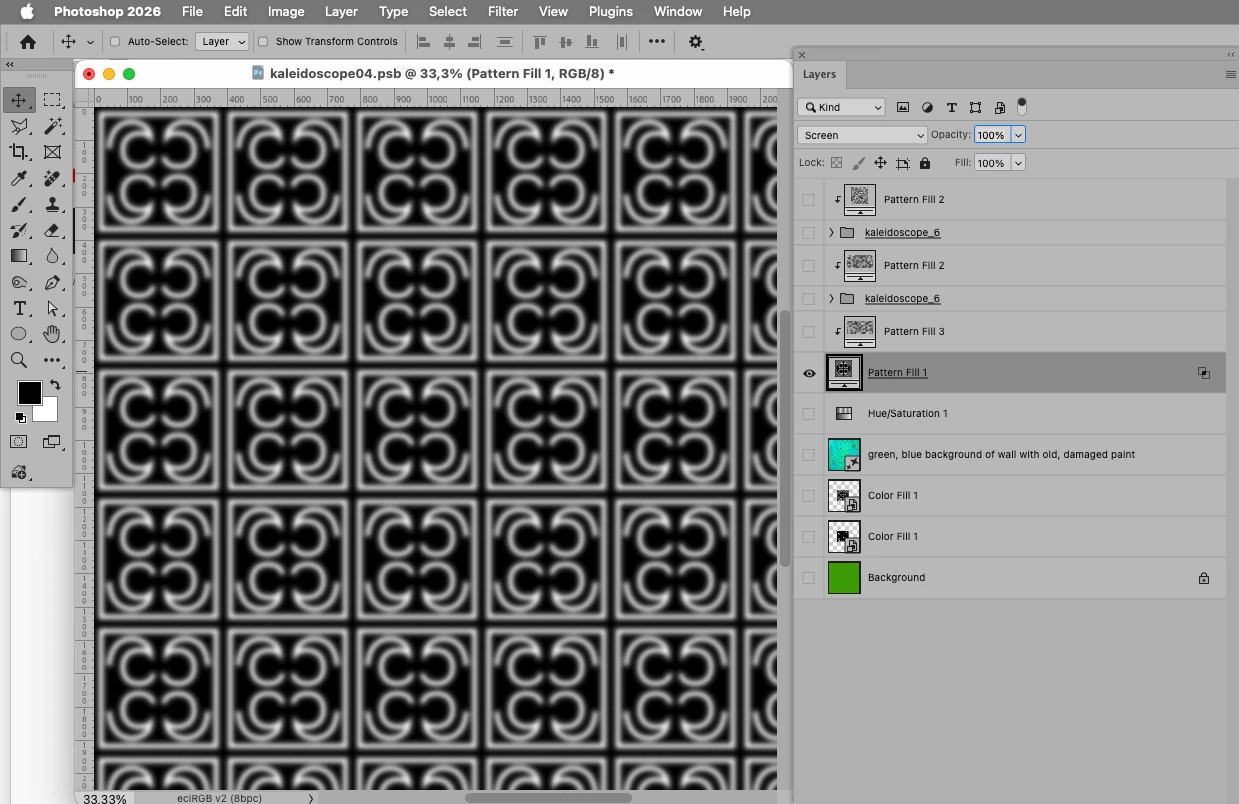Toggle the layer filtering switch
Screen dimensions: 1239x804
click(x=1022, y=106)
